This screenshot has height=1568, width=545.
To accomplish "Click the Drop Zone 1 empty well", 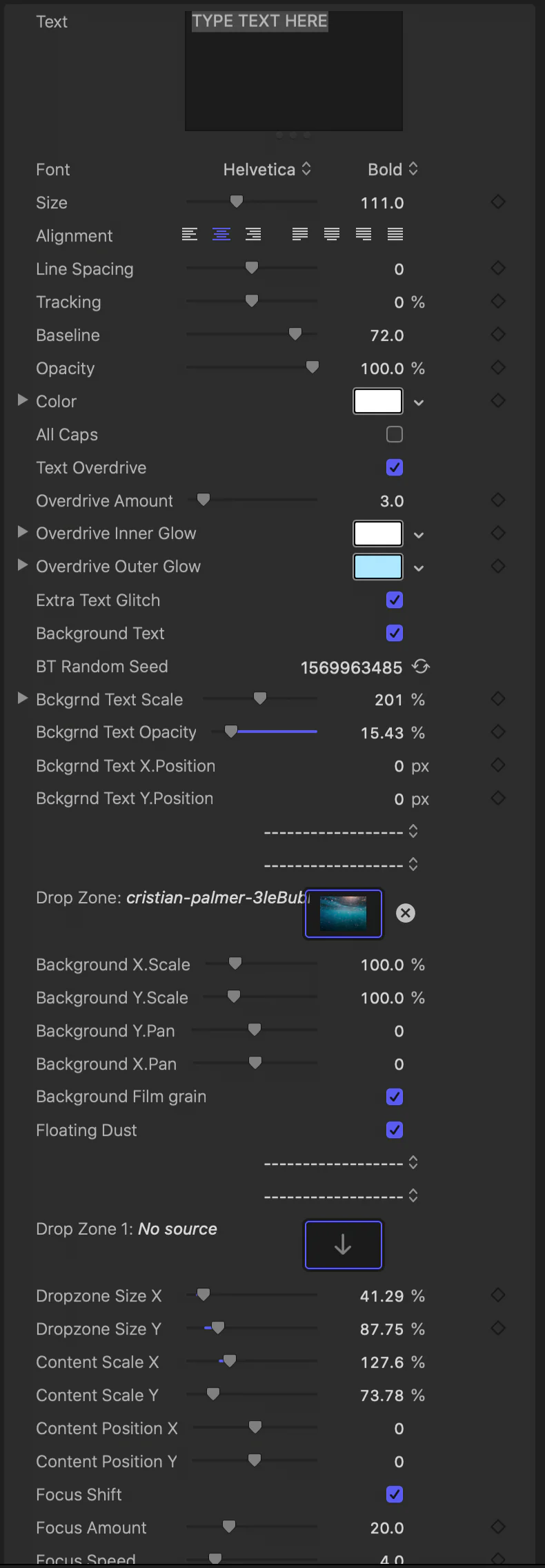I will pos(344,1245).
